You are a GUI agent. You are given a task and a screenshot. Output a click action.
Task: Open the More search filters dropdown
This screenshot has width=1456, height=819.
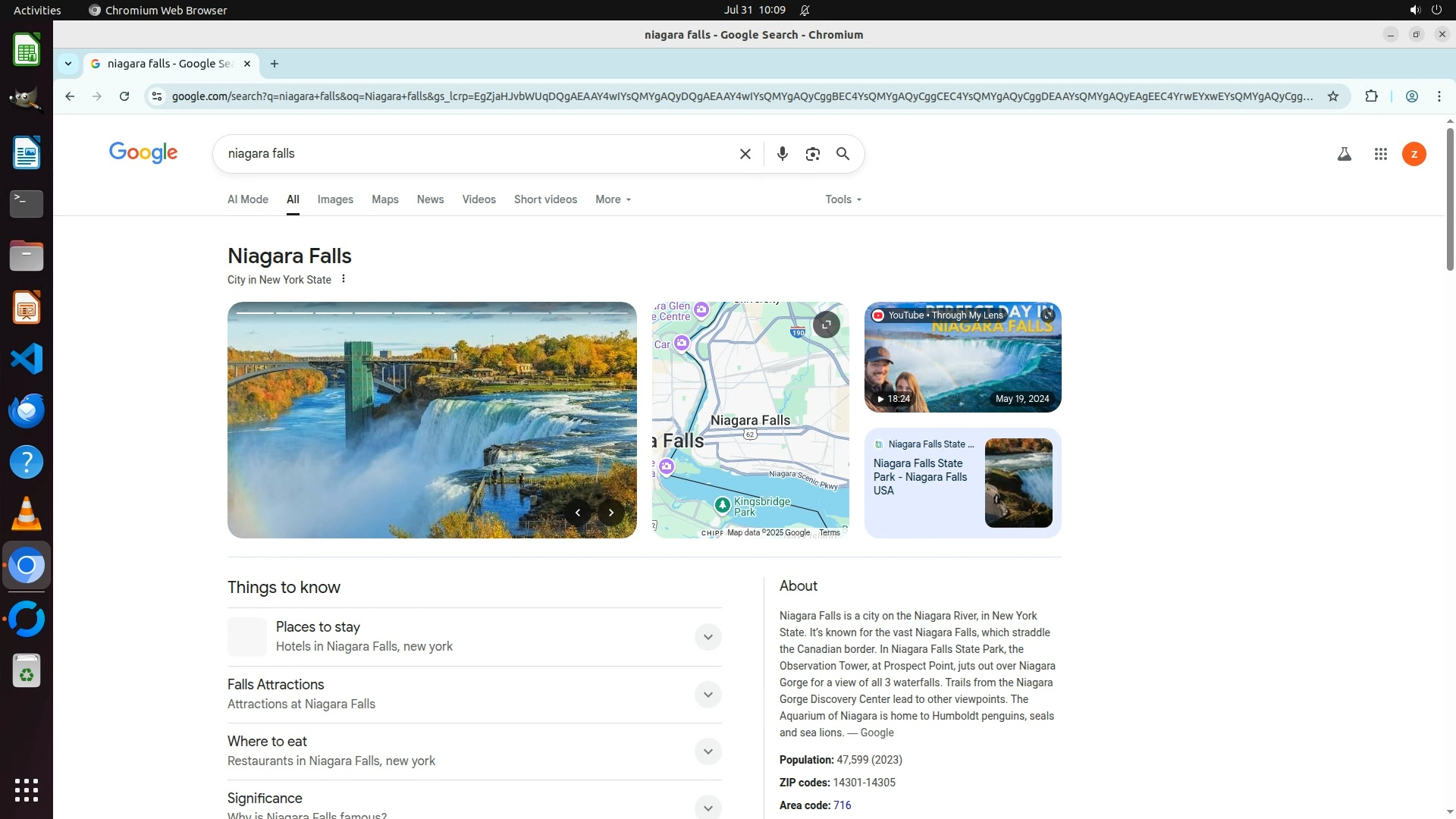(x=613, y=199)
